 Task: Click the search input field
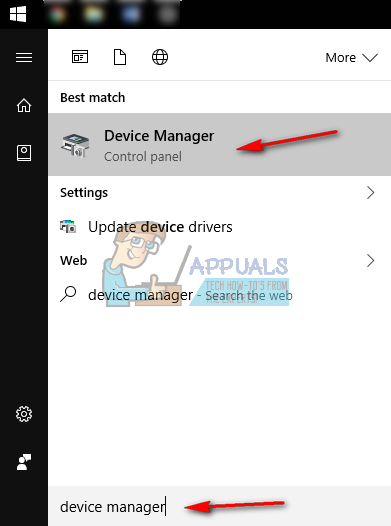[220, 506]
